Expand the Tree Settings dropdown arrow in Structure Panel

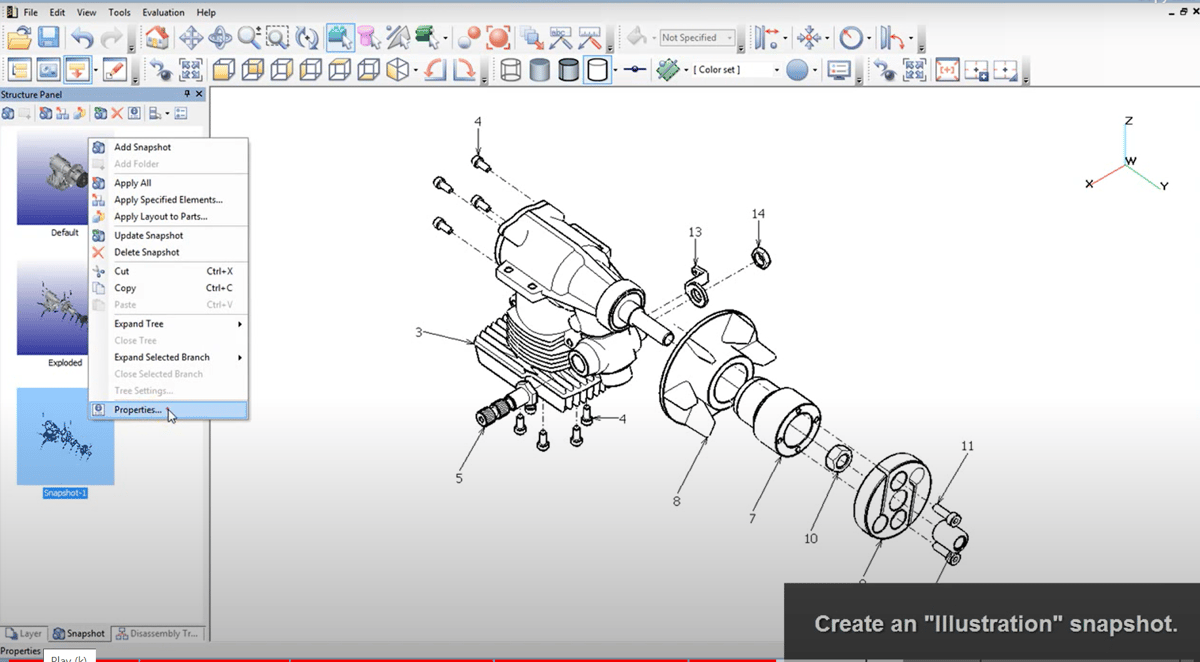tap(168, 113)
